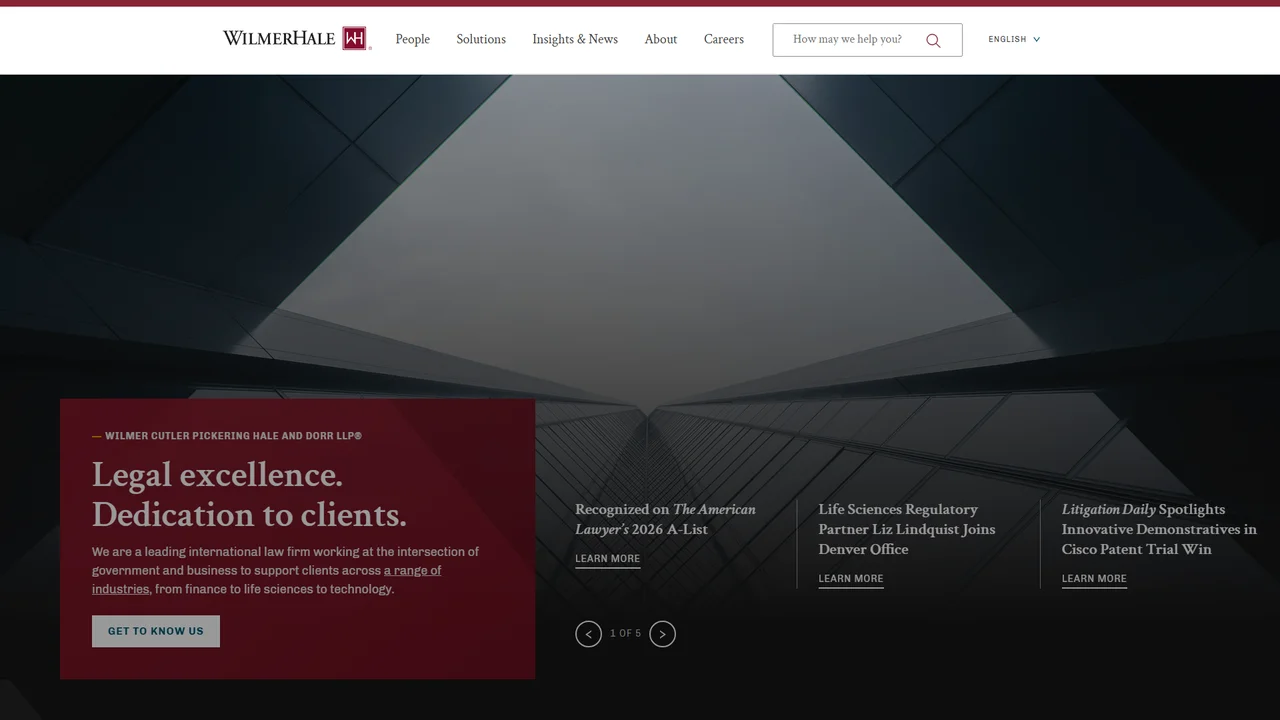Advance to next carousel slide
Viewport: 1280px width, 720px height.
[x=662, y=634]
